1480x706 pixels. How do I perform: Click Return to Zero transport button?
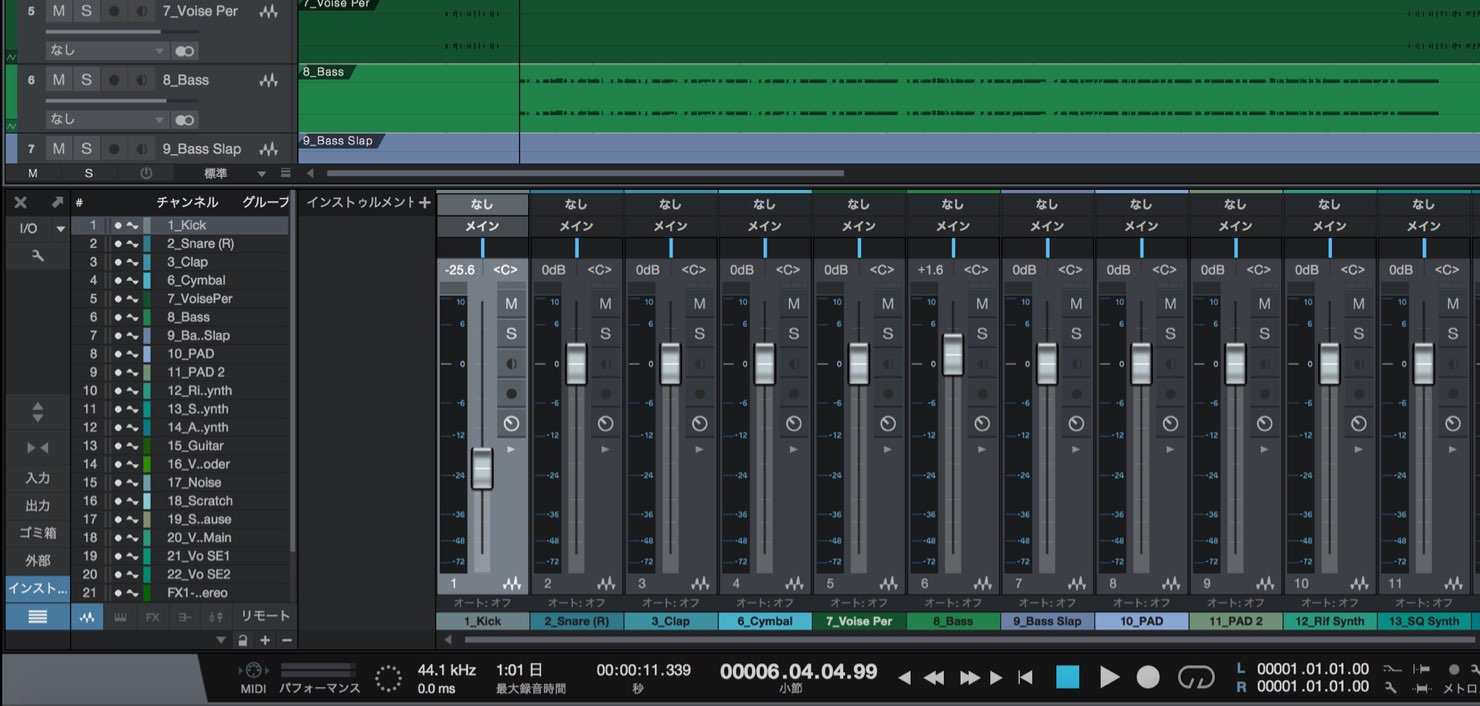1025,677
